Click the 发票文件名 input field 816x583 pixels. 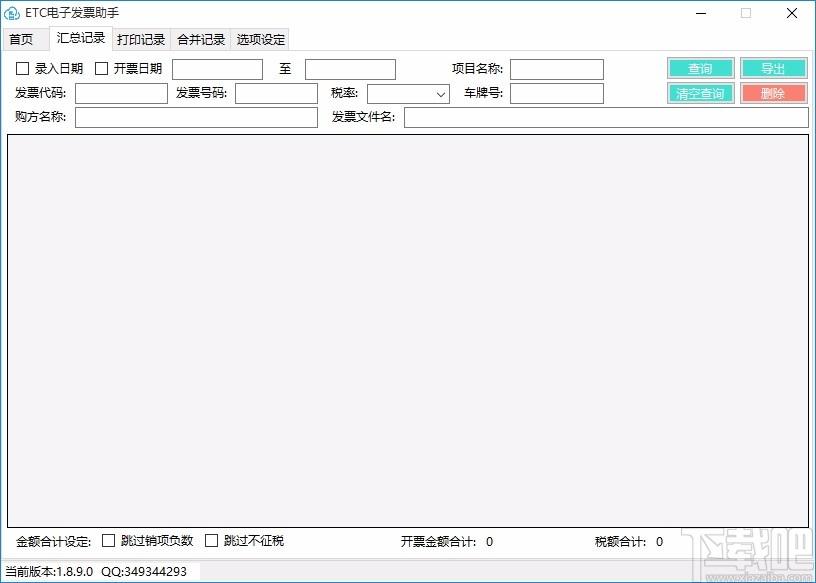(606, 118)
